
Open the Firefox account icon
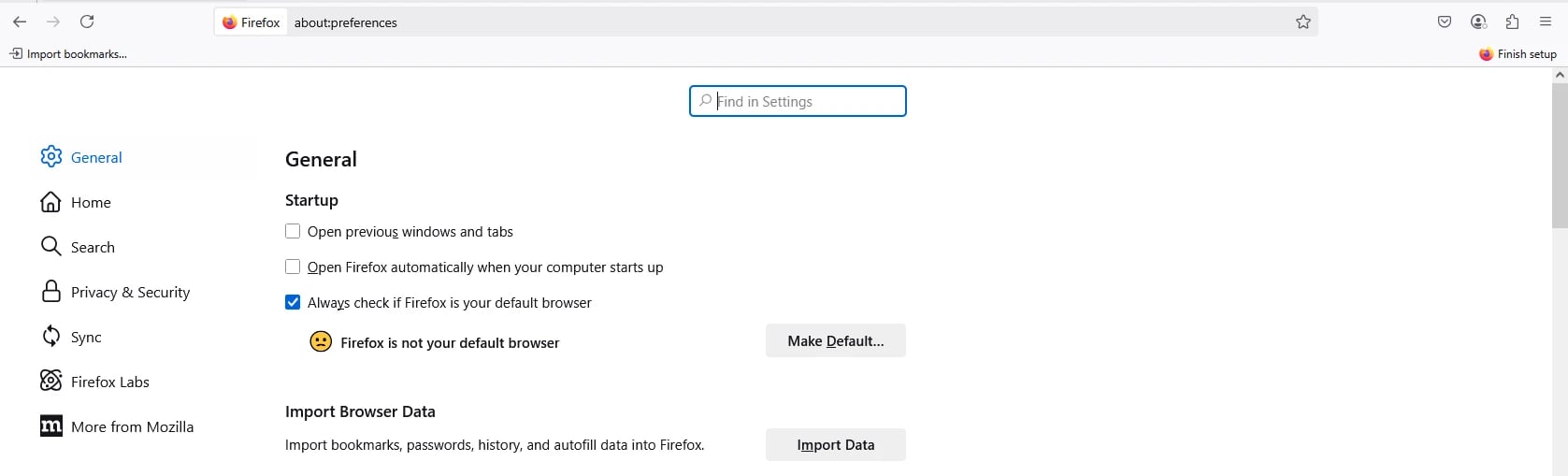(1478, 22)
